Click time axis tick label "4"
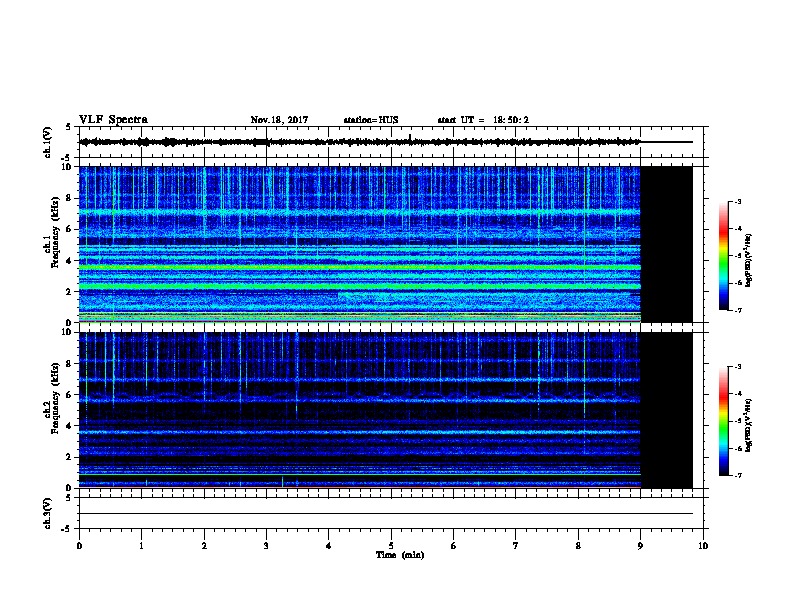The width and height of the screenshot is (792, 612). click(x=329, y=546)
